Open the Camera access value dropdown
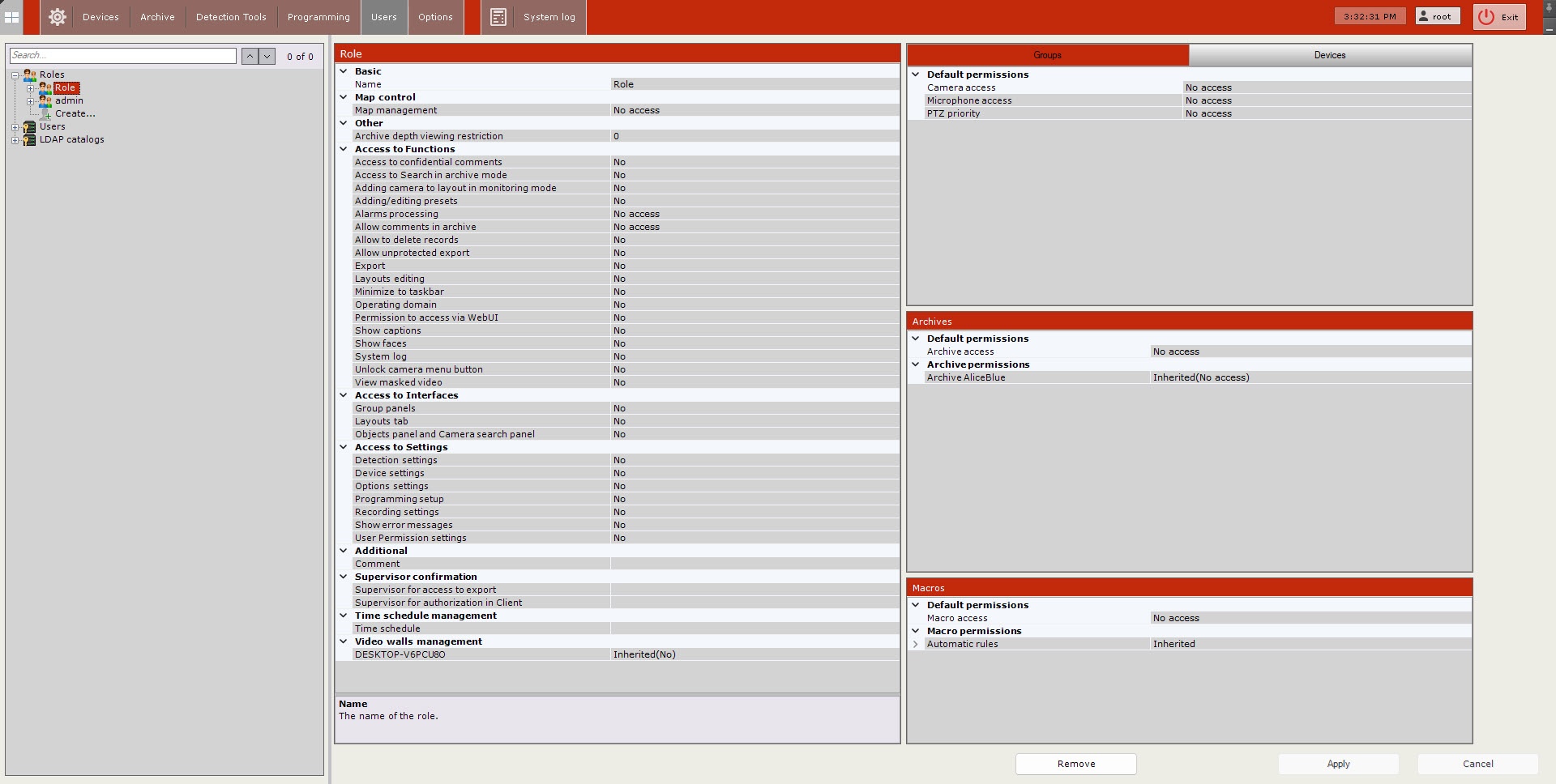 (1326, 87)
